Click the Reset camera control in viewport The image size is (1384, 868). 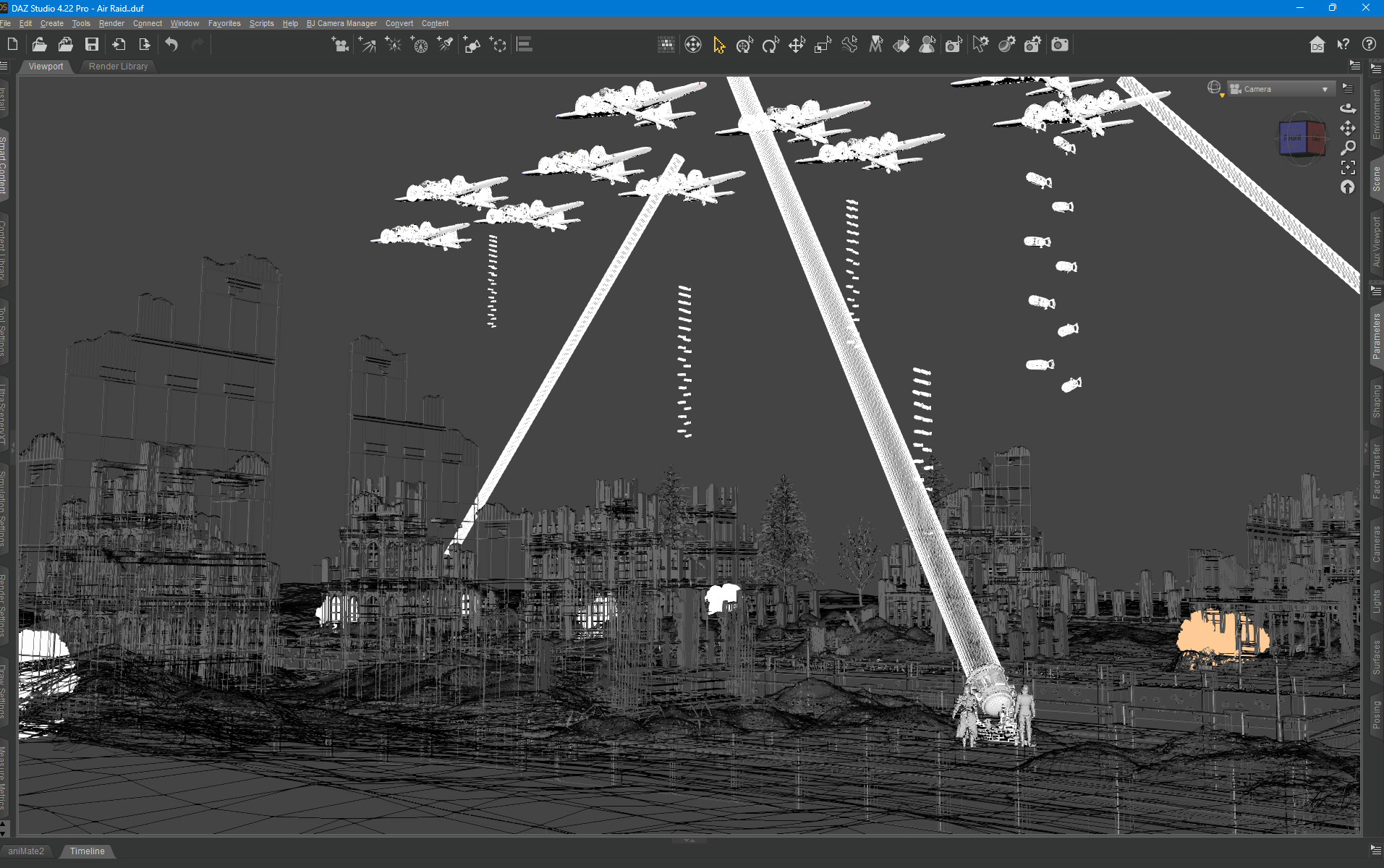(x=1348, y=187)
